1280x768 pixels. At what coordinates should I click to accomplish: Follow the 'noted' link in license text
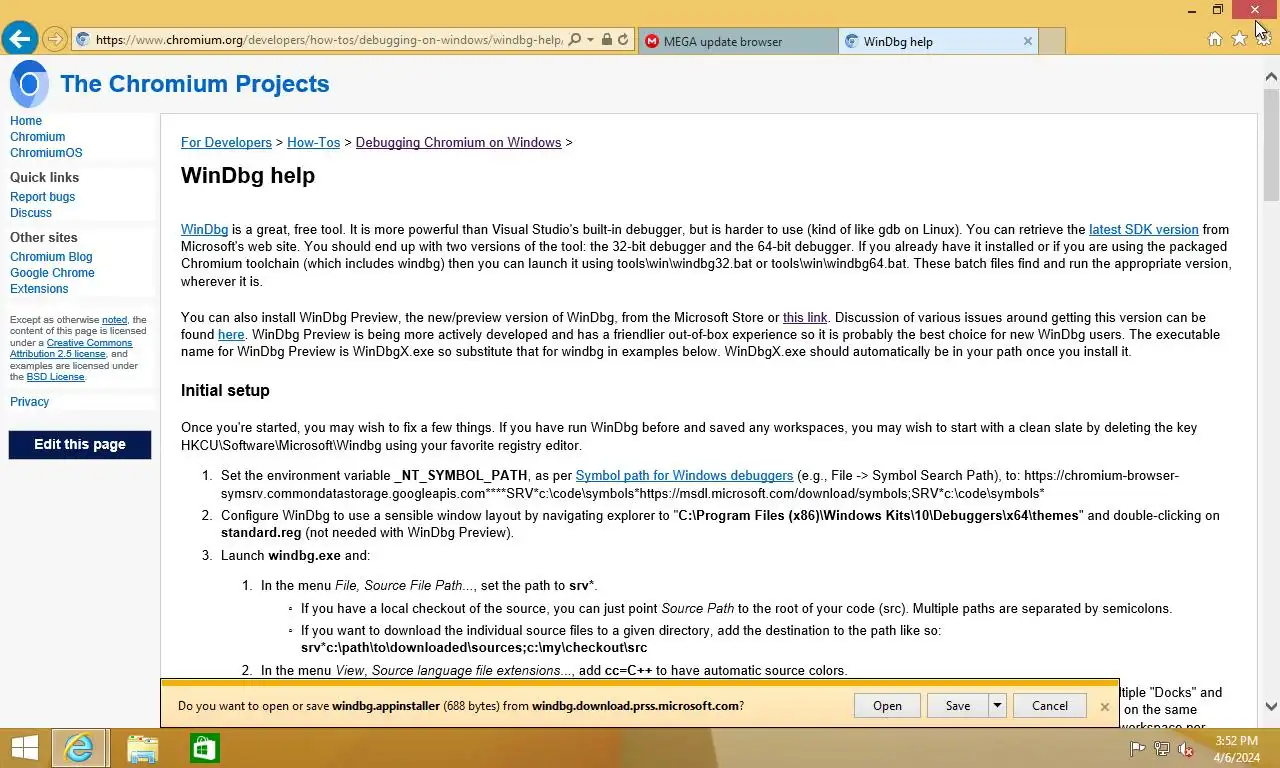114,320
